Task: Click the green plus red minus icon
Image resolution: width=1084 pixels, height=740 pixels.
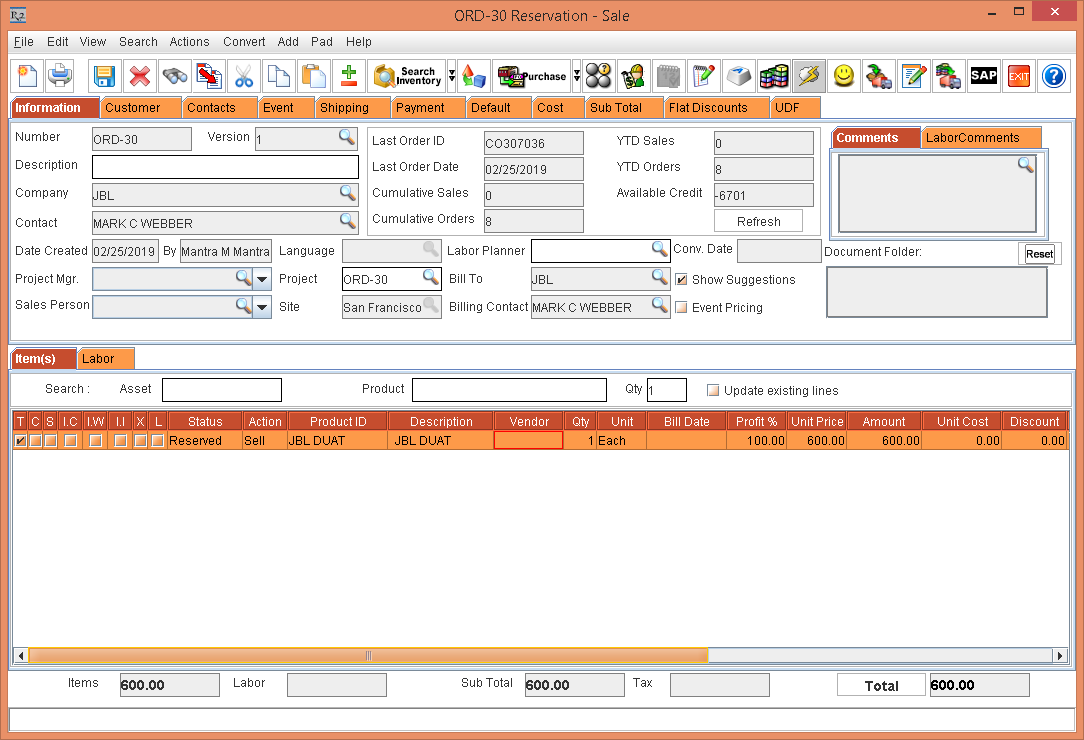Action: pyautogui.click(x=349, y=75)
